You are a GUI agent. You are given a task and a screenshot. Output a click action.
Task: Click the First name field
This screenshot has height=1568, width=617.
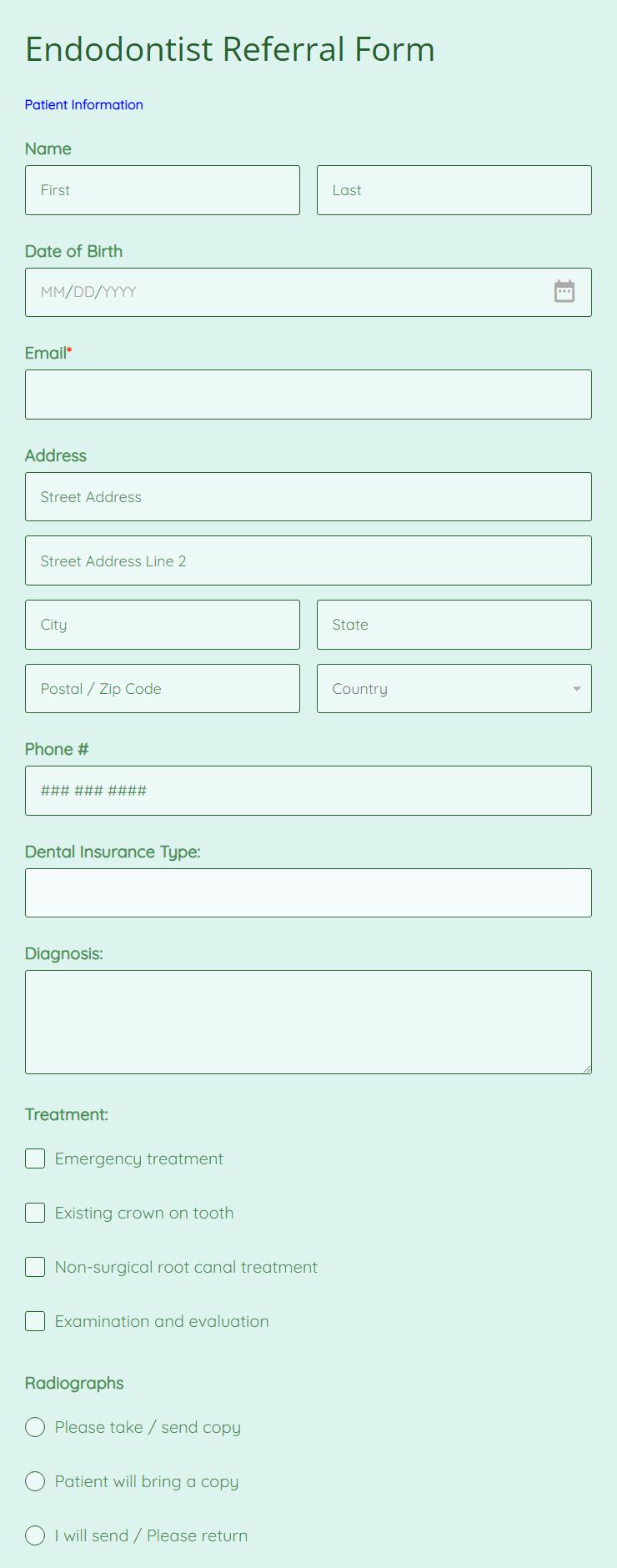[163, 190]
